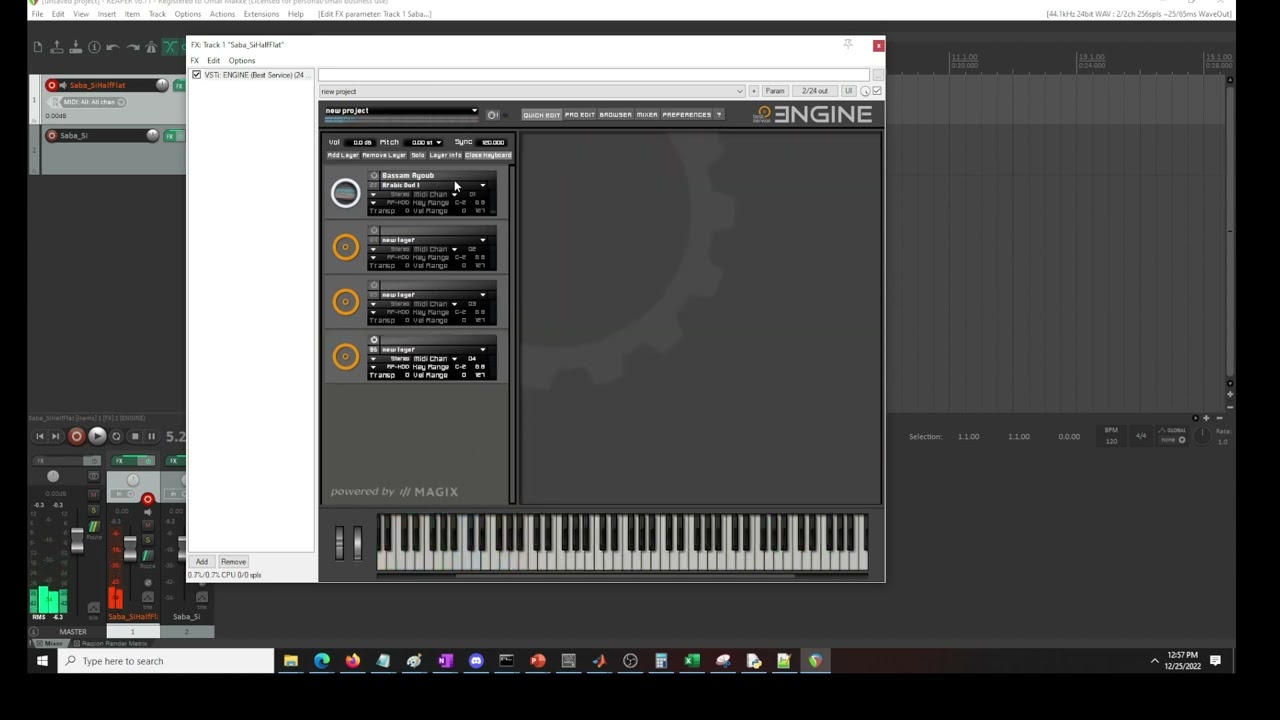Click the Solo button in ENGINE layer controls
The height and width of the screenshot is (720, 1280).
point(418,155)
